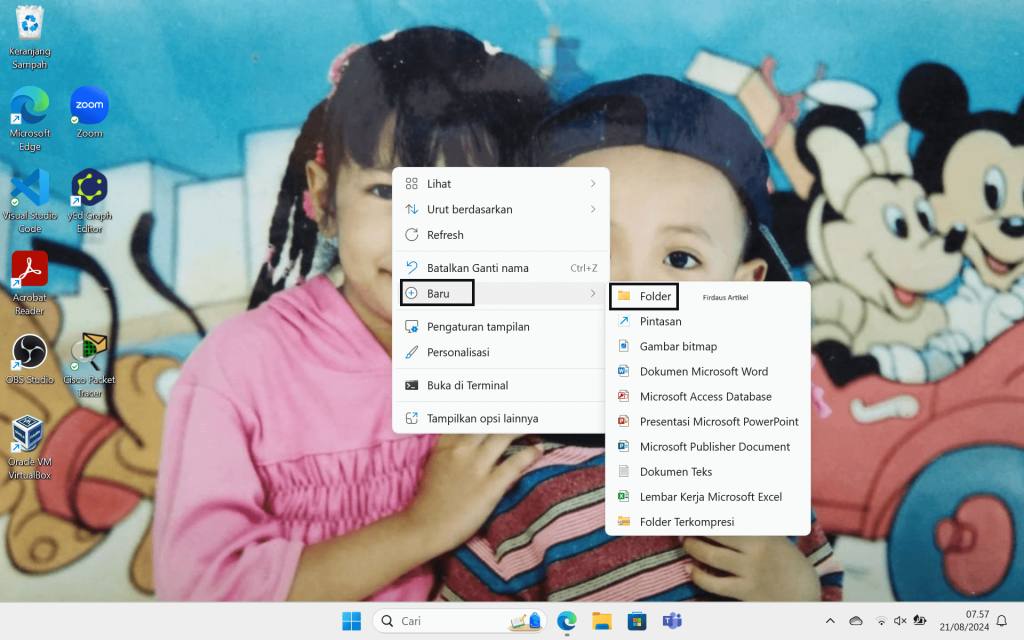The width and height of the screenshot is (1024, 640).
Task: Open Microsoft Teams from the taskbar
Action: 672,621
